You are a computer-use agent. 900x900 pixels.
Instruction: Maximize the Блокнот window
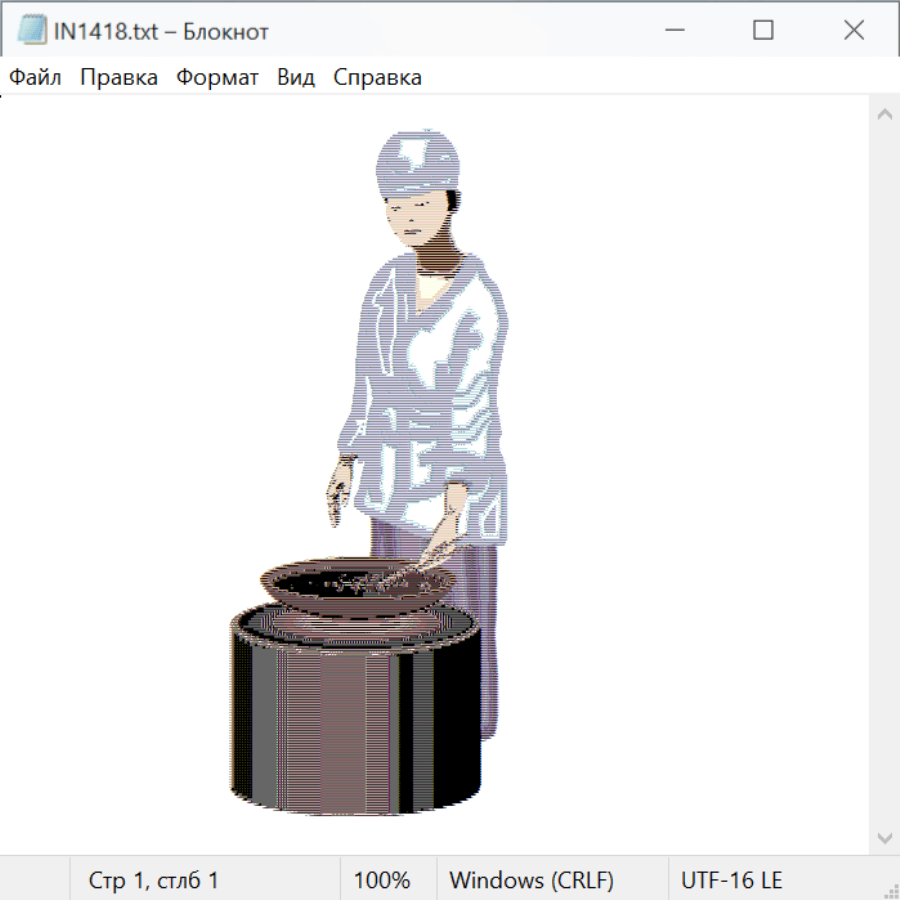[763, 31]
